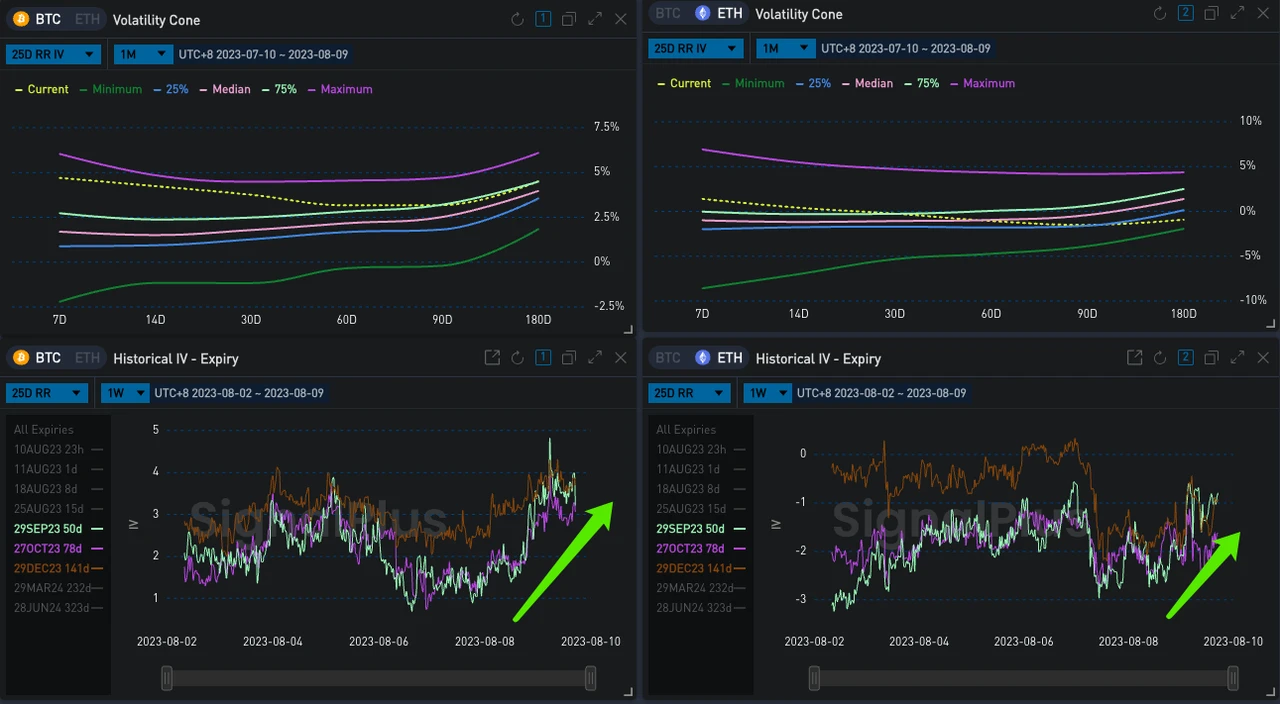Close the ETH Historical IV panel
The width and height of the screenshot is (1280, 704).
click(1263, 357)
